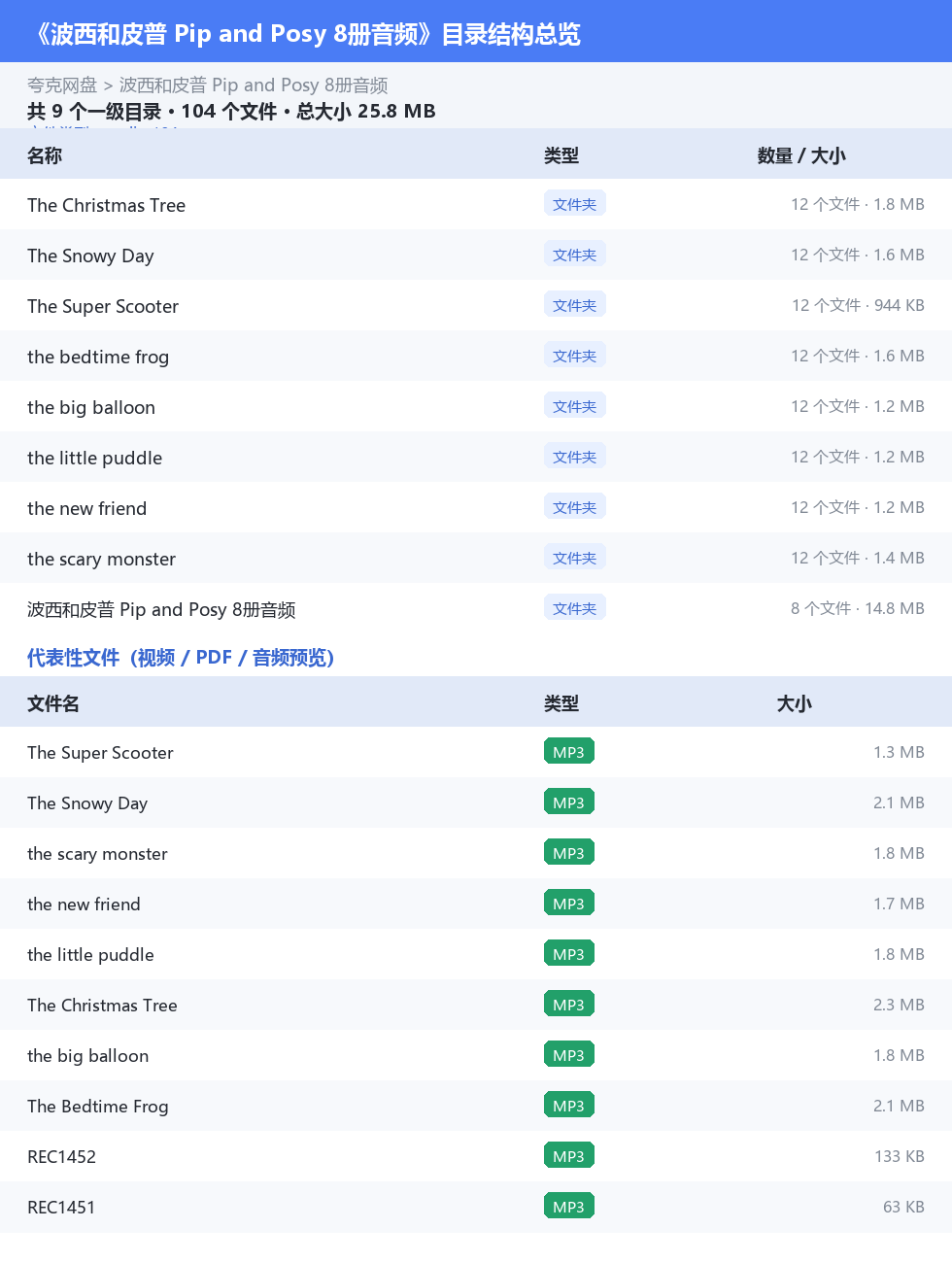
Task: Select the 12 个文件 · 944 KB cell
Action: pos(858,305)
